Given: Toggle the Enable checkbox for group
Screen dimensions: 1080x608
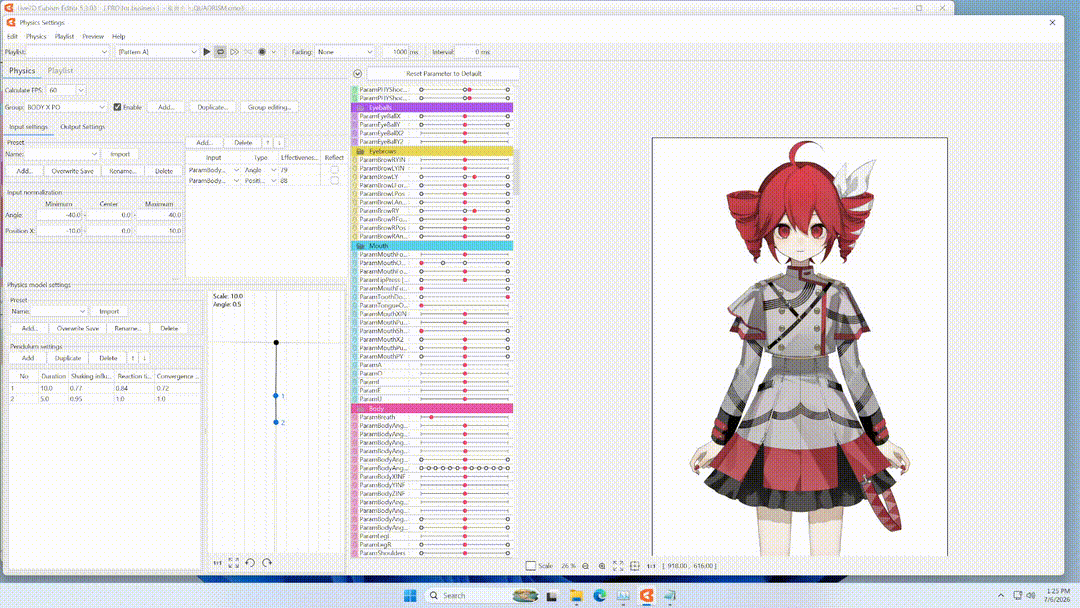Looking at the screenshot, I should pos(117,107).
